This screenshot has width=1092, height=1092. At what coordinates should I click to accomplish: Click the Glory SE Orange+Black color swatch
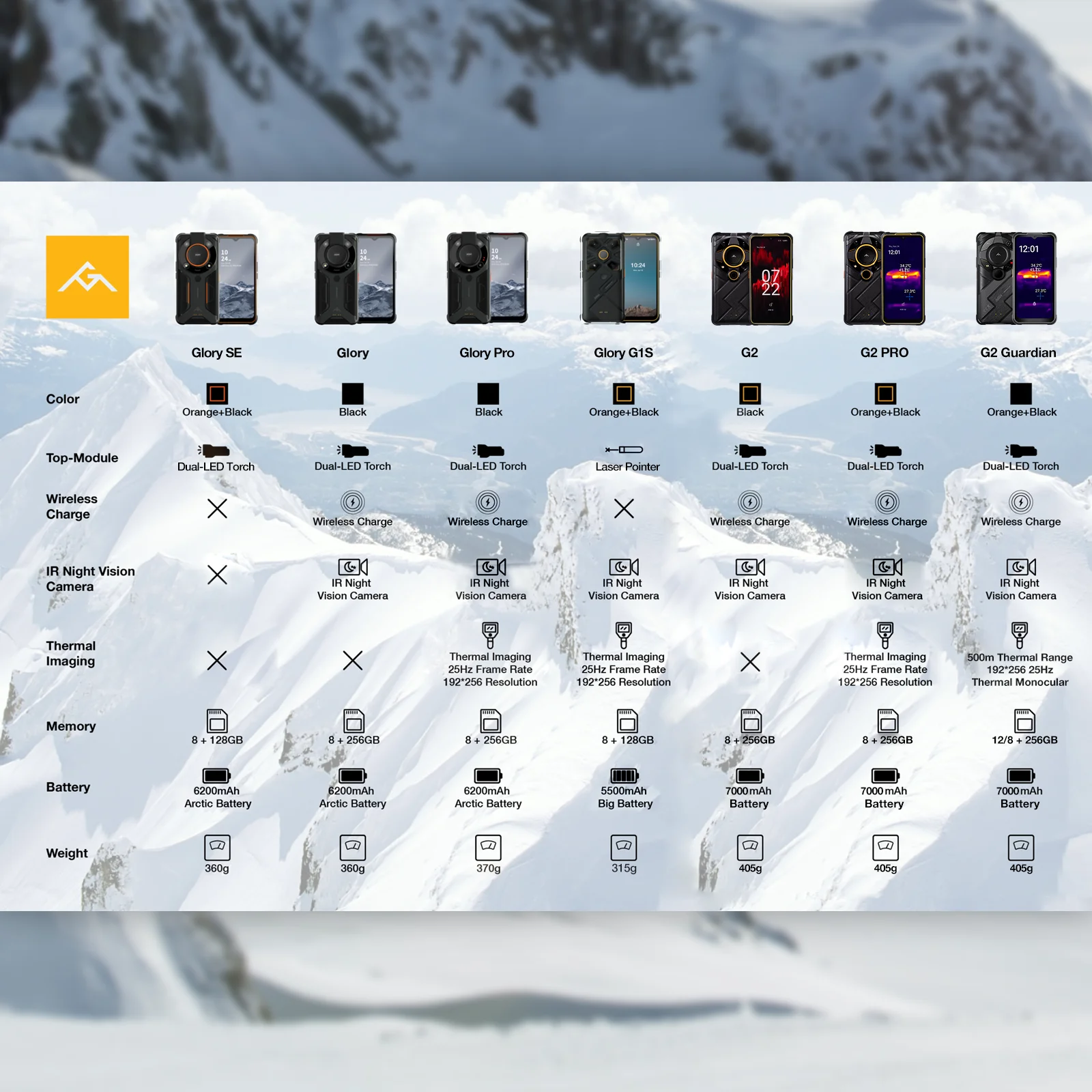[x=217, y=394]
